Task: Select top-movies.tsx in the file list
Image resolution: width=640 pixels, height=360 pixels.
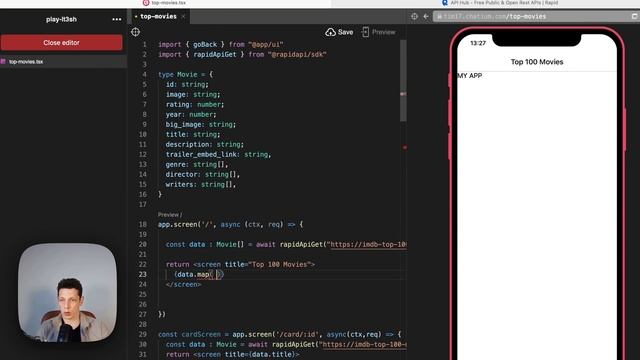Action: [x=26, y=62]
